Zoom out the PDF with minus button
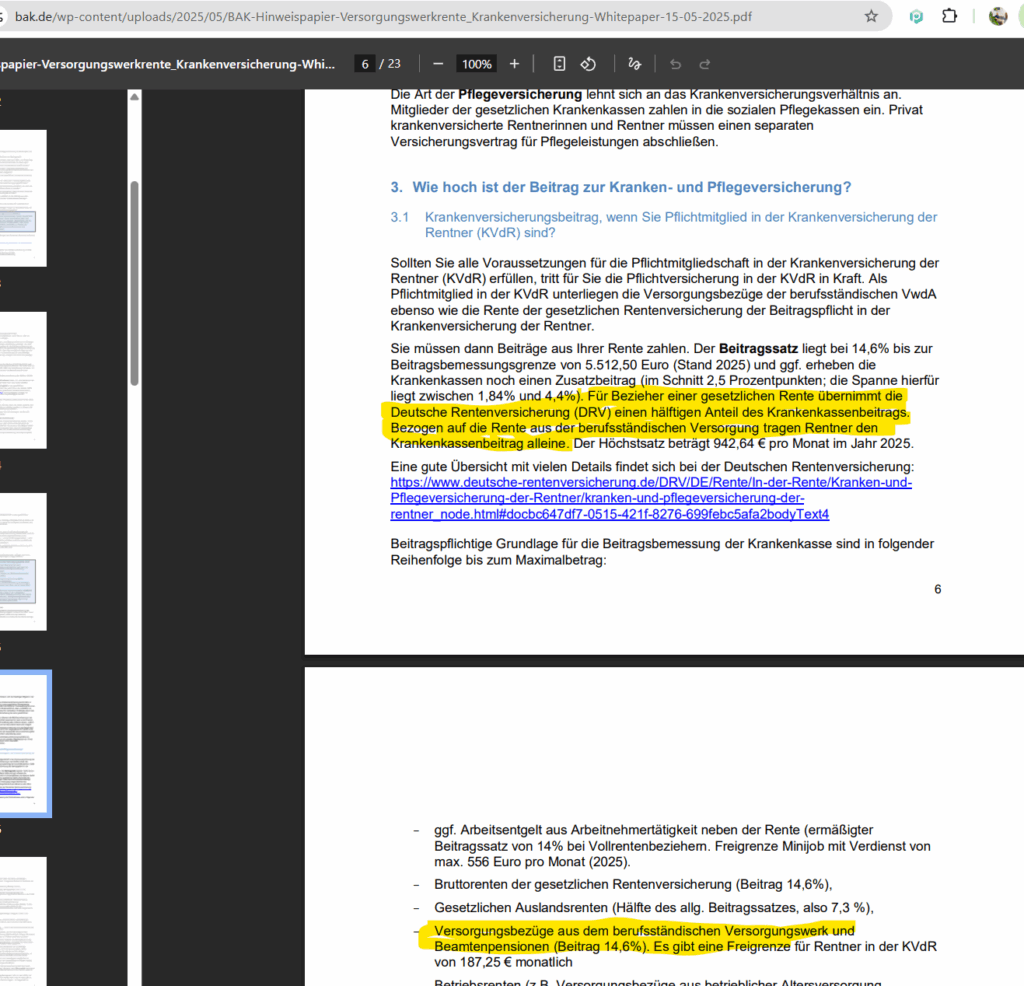Screen dimensions: 1024x986 click(x=438, y=64)
